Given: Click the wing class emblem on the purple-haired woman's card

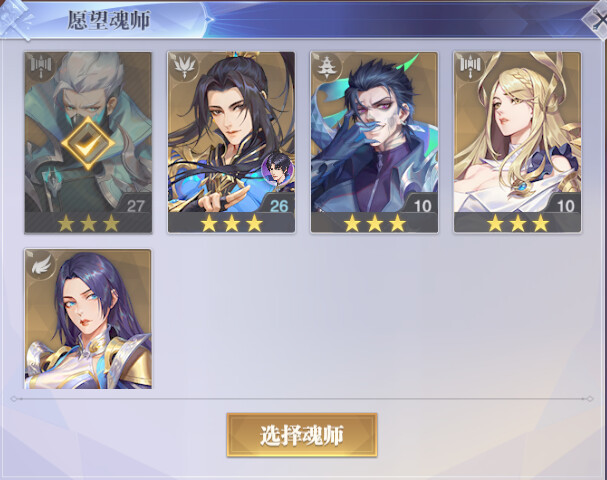Looking at the screenshot, I should (x=41, y=265).
